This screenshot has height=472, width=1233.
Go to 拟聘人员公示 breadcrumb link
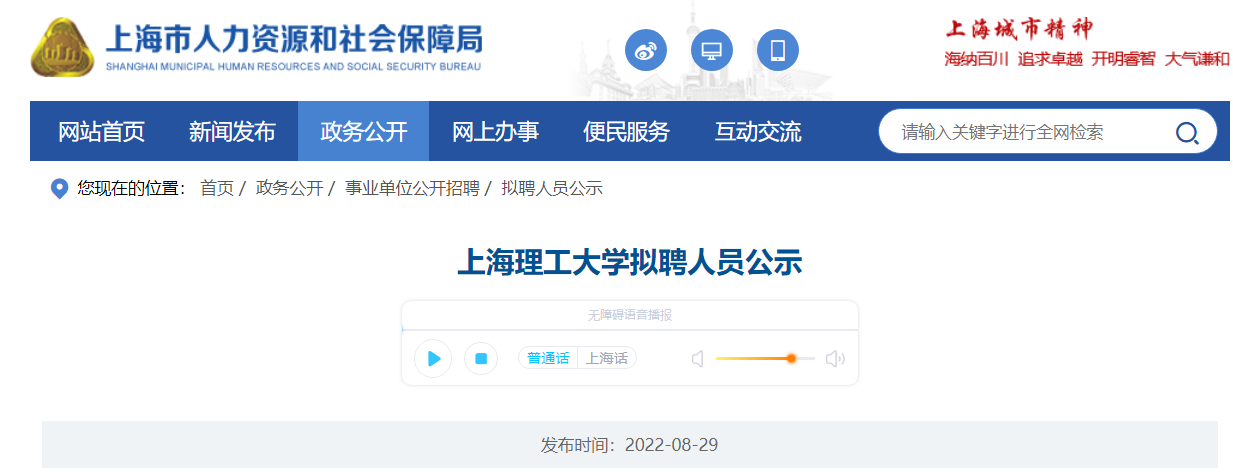552,188
